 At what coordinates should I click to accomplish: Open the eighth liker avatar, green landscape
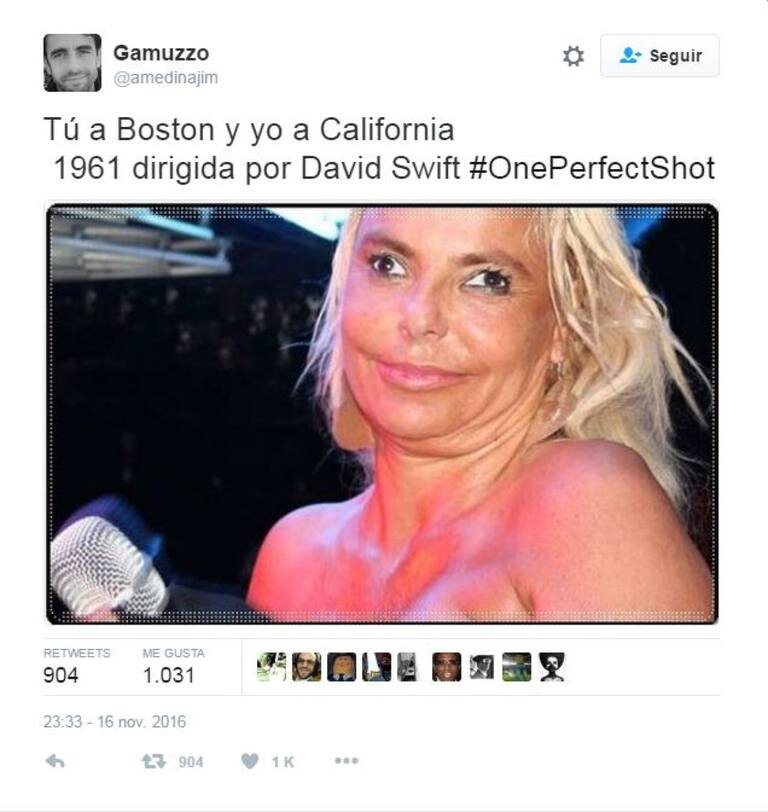517,667
